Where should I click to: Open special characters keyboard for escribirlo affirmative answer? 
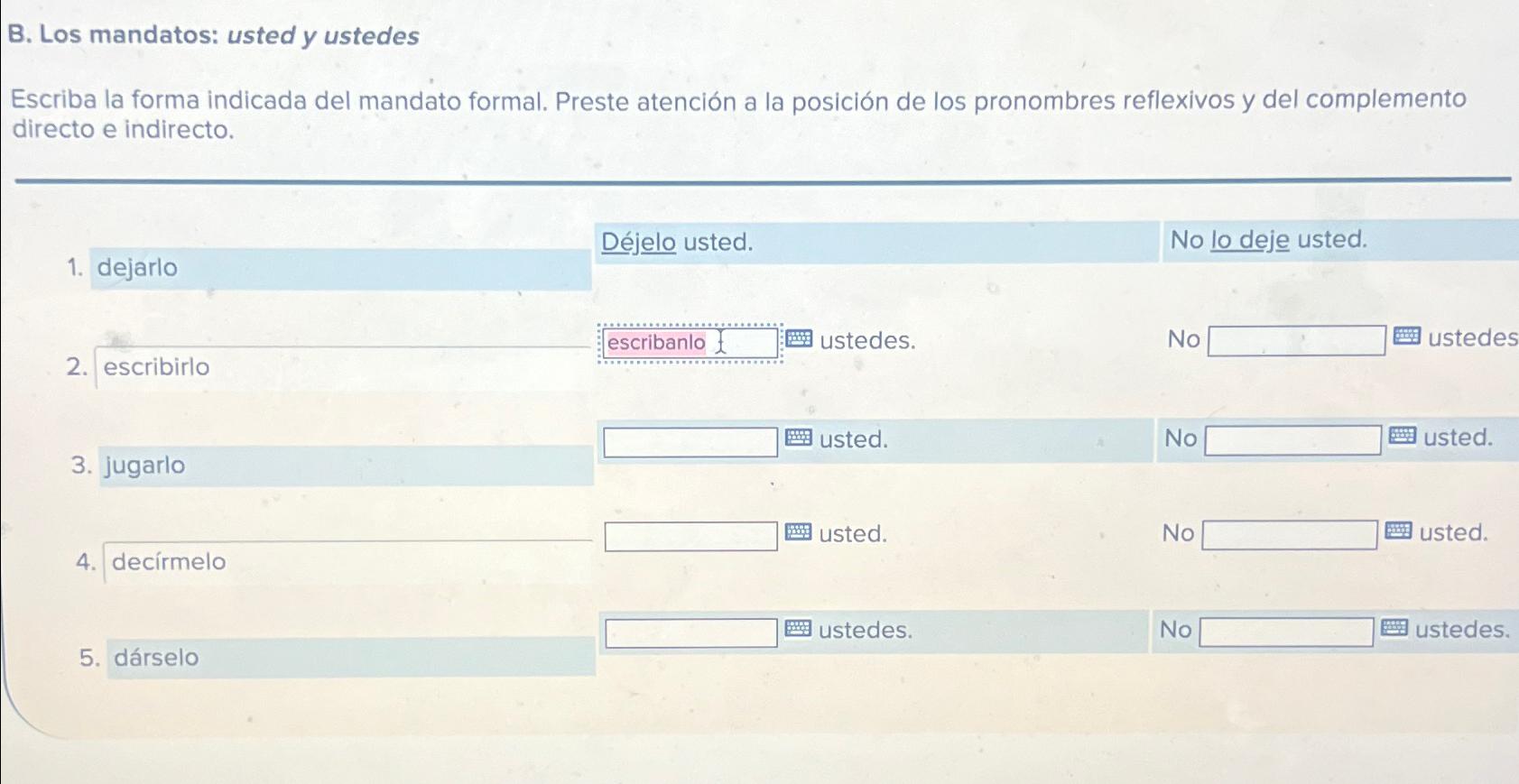[800, 339]
